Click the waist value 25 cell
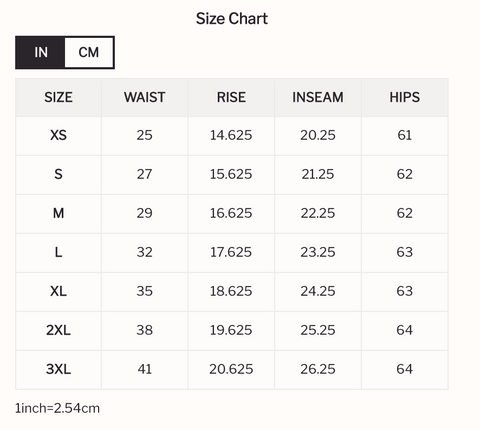Image resolution: width=480 pixels, height=430 pixels. (145, 136)
